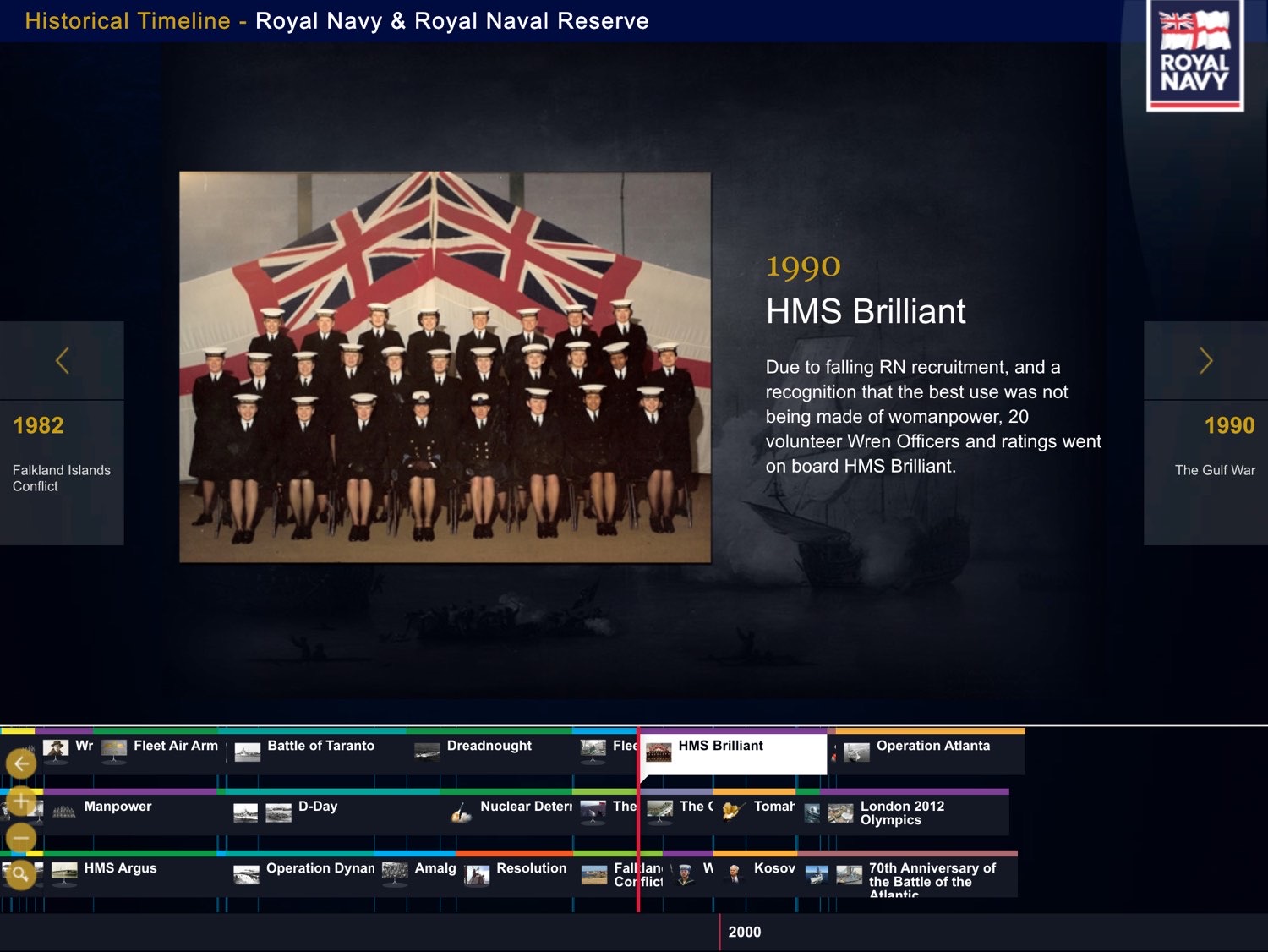Select the Battle of Taranto timeline entry

(x=320, y=747)
